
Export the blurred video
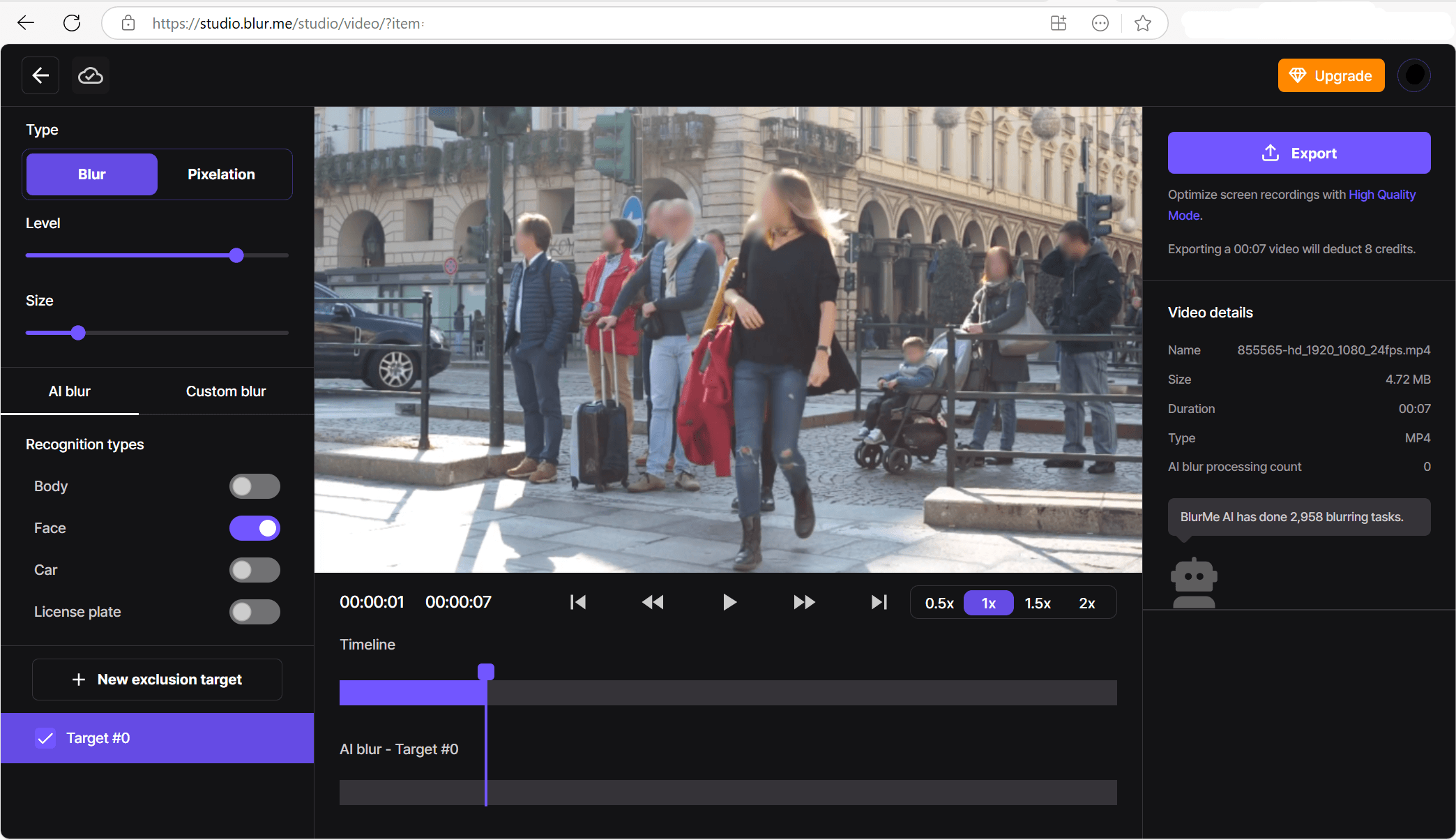1298,153
